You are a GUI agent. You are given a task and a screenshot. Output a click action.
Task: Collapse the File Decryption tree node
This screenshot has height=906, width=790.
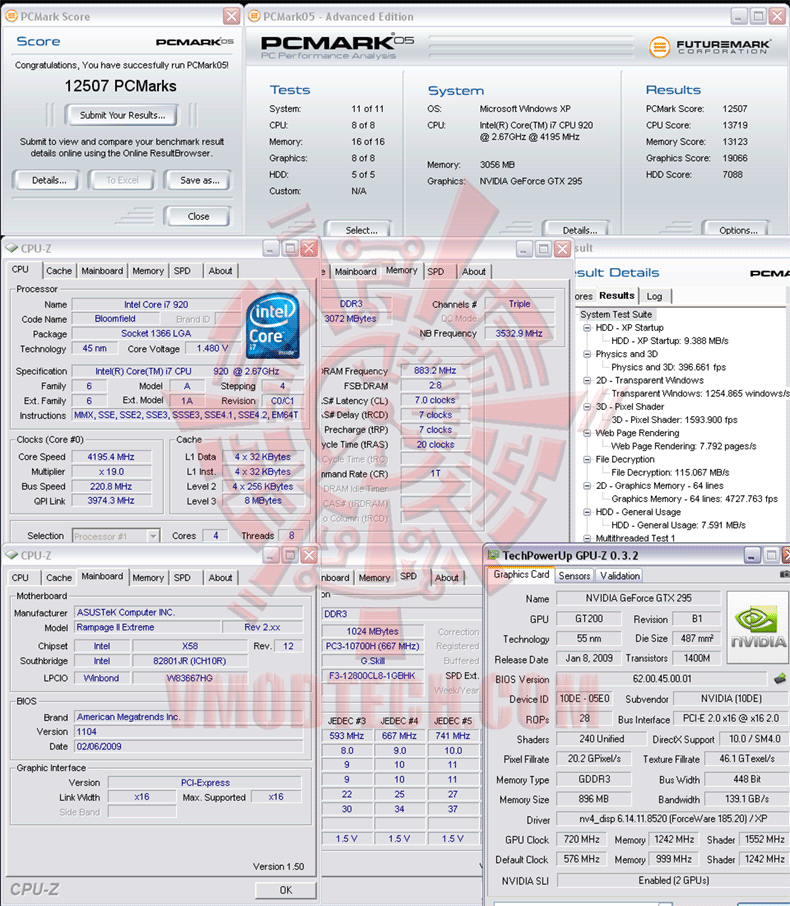587,459
